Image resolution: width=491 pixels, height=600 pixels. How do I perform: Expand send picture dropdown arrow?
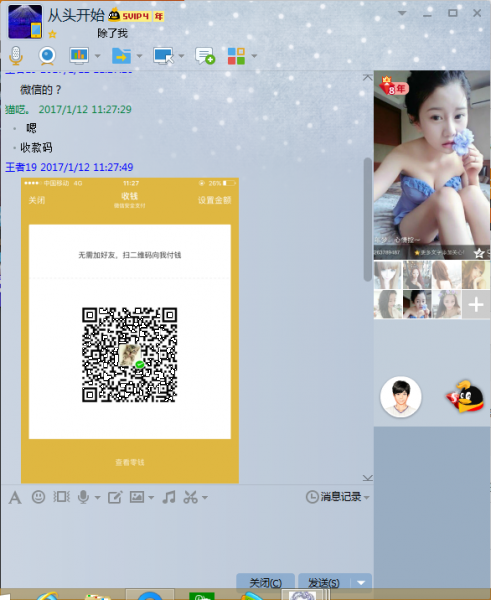(x=151, y=498)
